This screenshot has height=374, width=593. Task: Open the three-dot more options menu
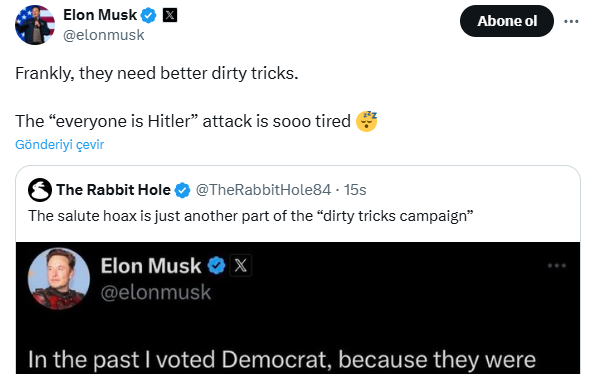[x=571, y=21]
